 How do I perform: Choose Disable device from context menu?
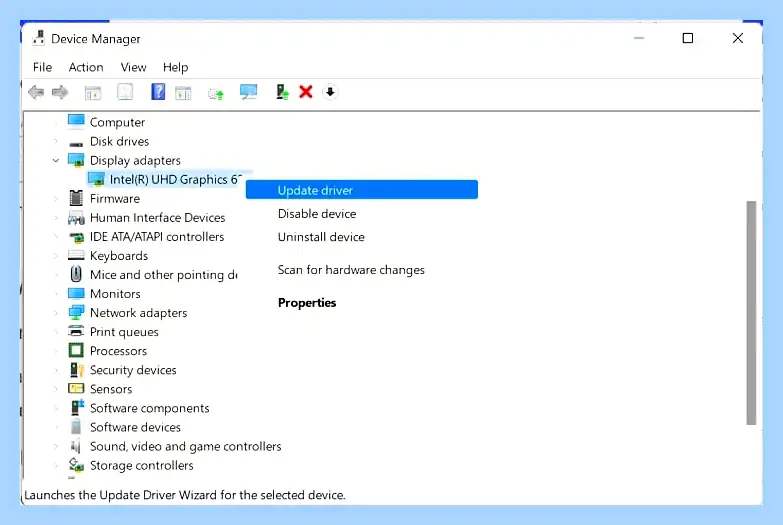[x=317, y=214]
